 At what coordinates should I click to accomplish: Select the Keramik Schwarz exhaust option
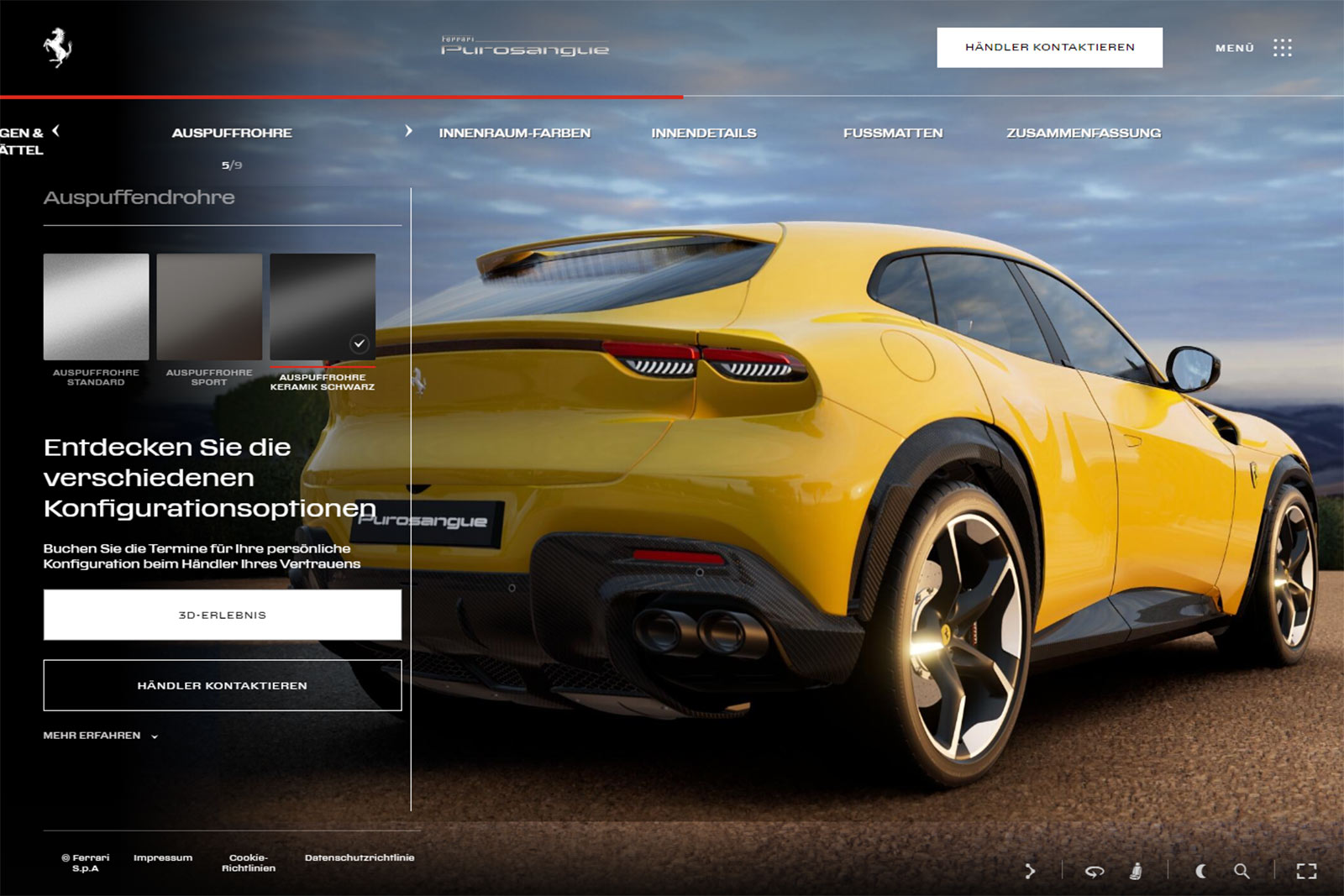tap(323, 307)
